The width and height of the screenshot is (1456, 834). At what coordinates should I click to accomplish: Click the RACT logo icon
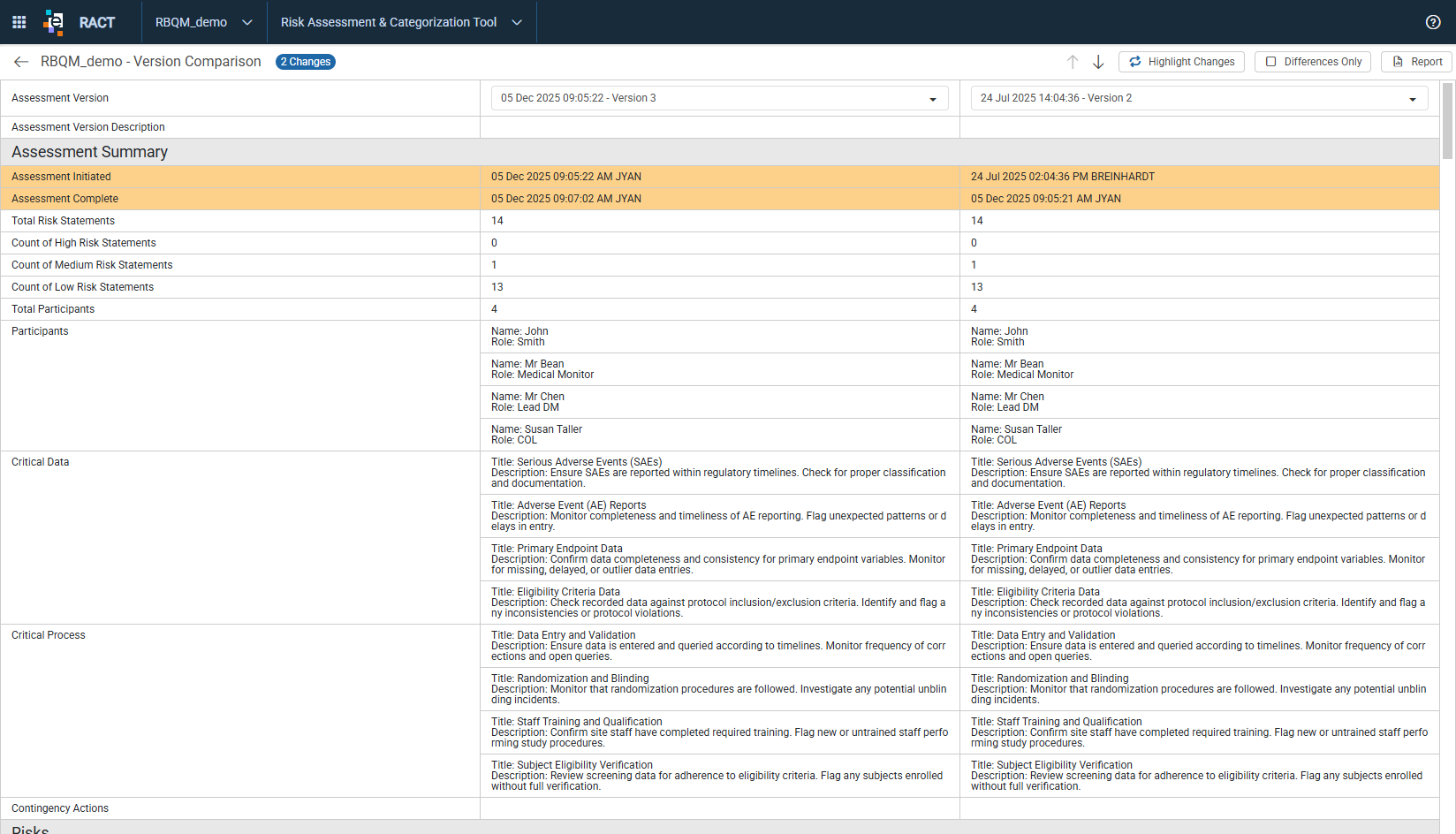[54, 22]
